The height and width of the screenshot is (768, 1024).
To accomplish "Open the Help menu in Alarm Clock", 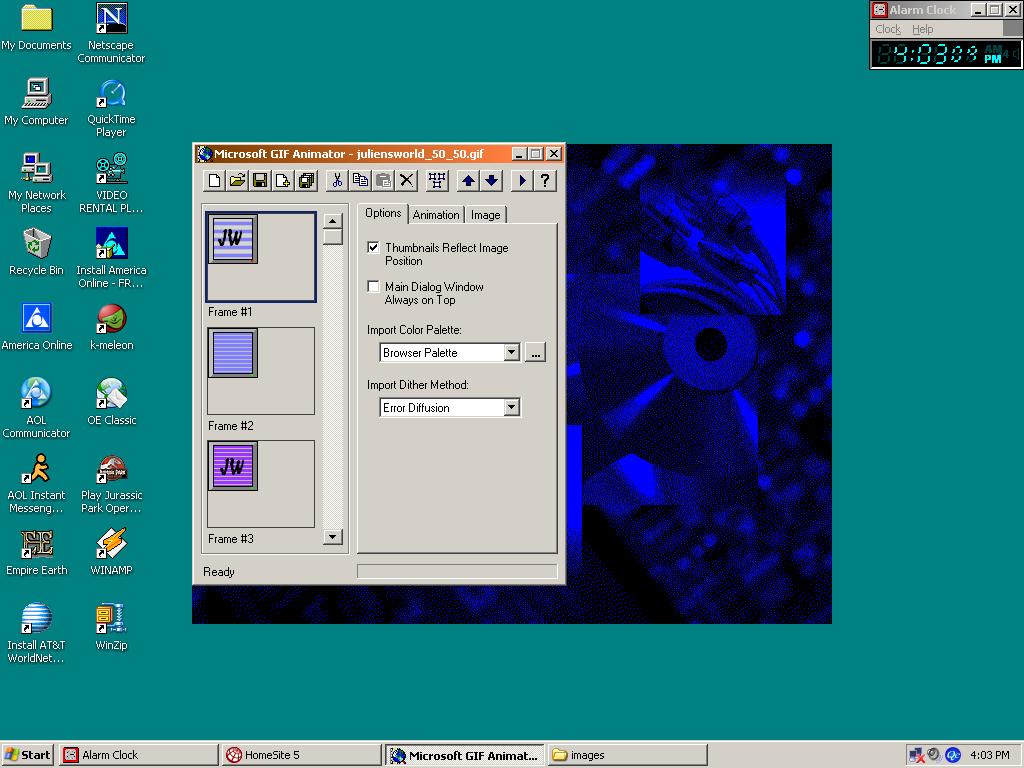I will point(923,30).
